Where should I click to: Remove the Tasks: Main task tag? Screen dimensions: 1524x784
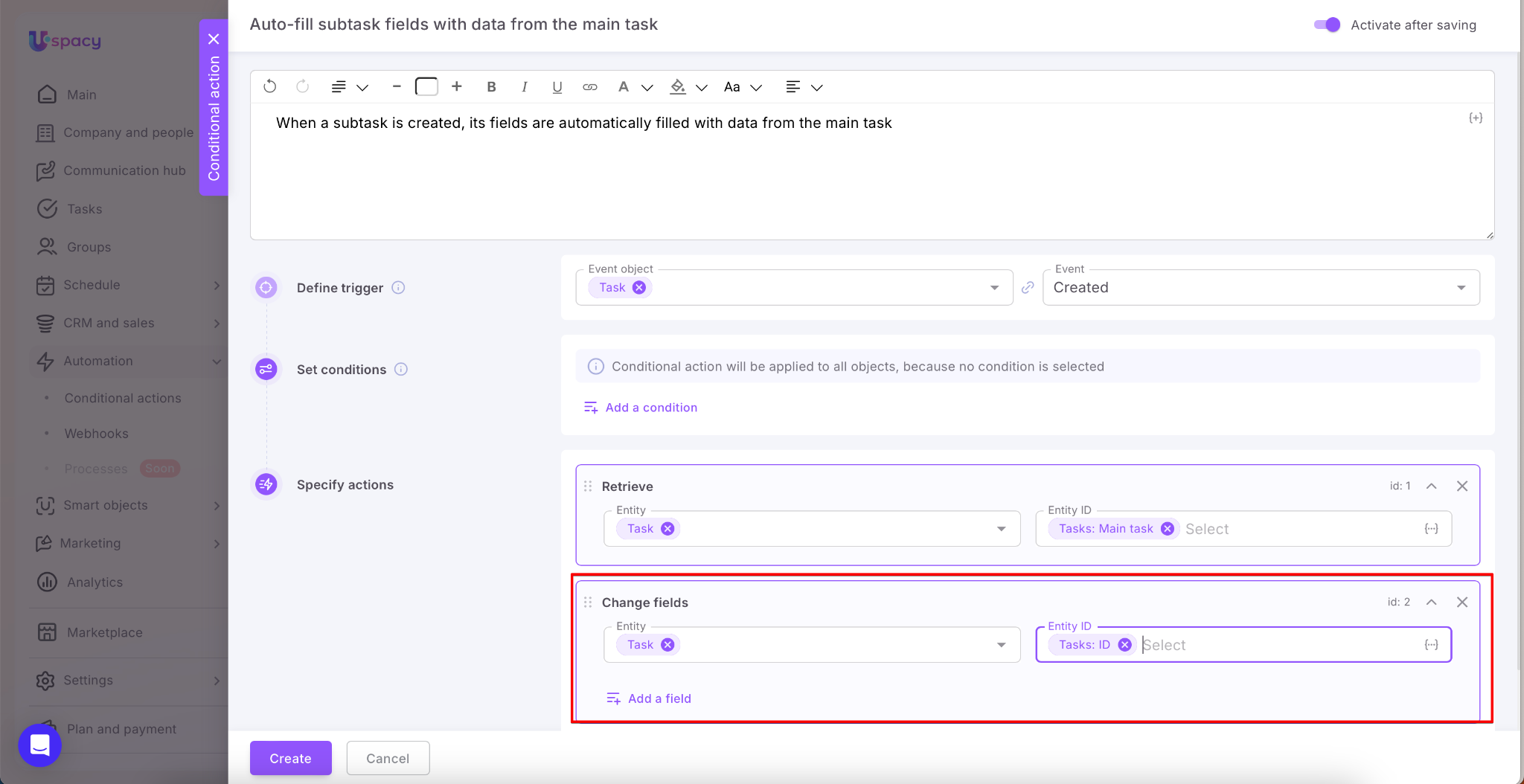point(1168,529)
